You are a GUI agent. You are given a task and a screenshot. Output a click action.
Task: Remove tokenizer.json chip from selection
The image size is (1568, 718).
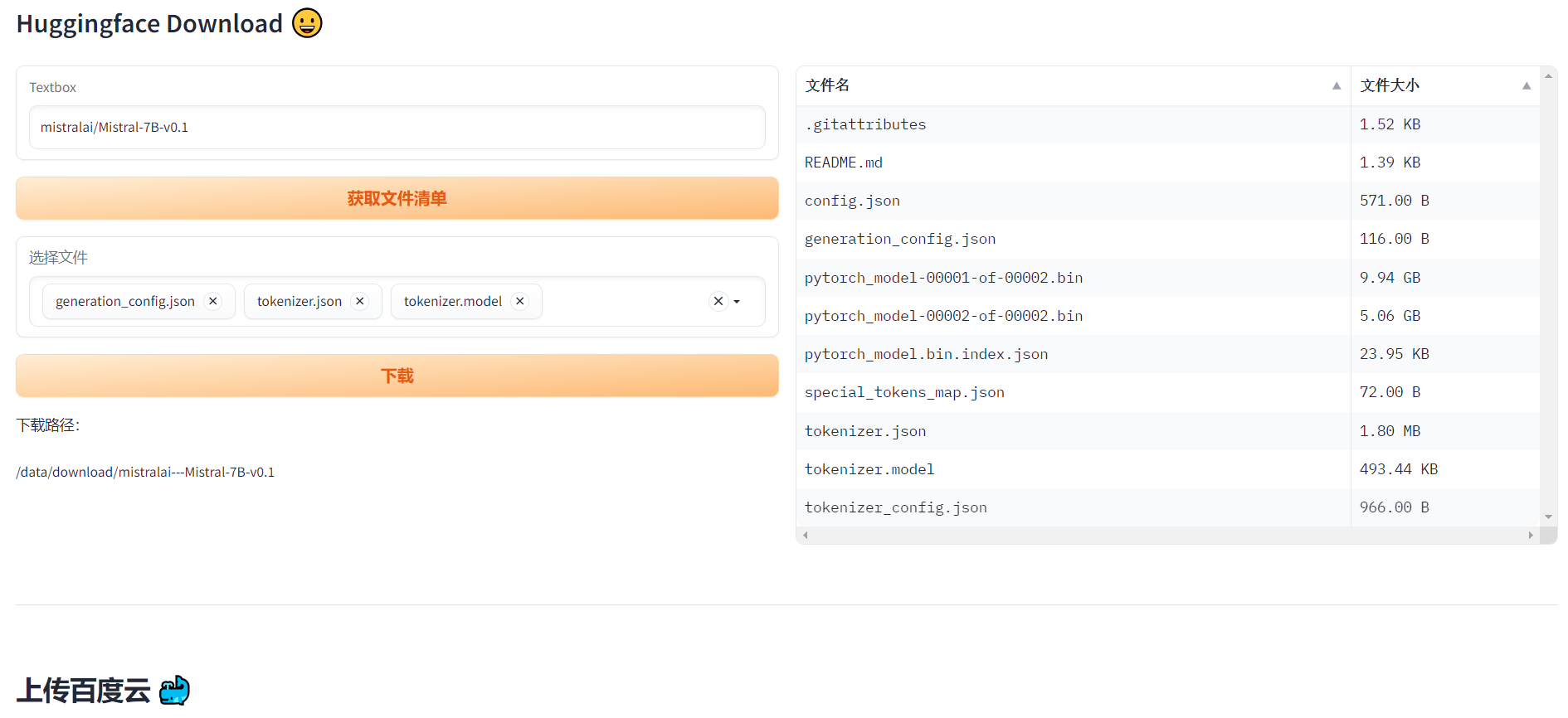pos(360,301)
